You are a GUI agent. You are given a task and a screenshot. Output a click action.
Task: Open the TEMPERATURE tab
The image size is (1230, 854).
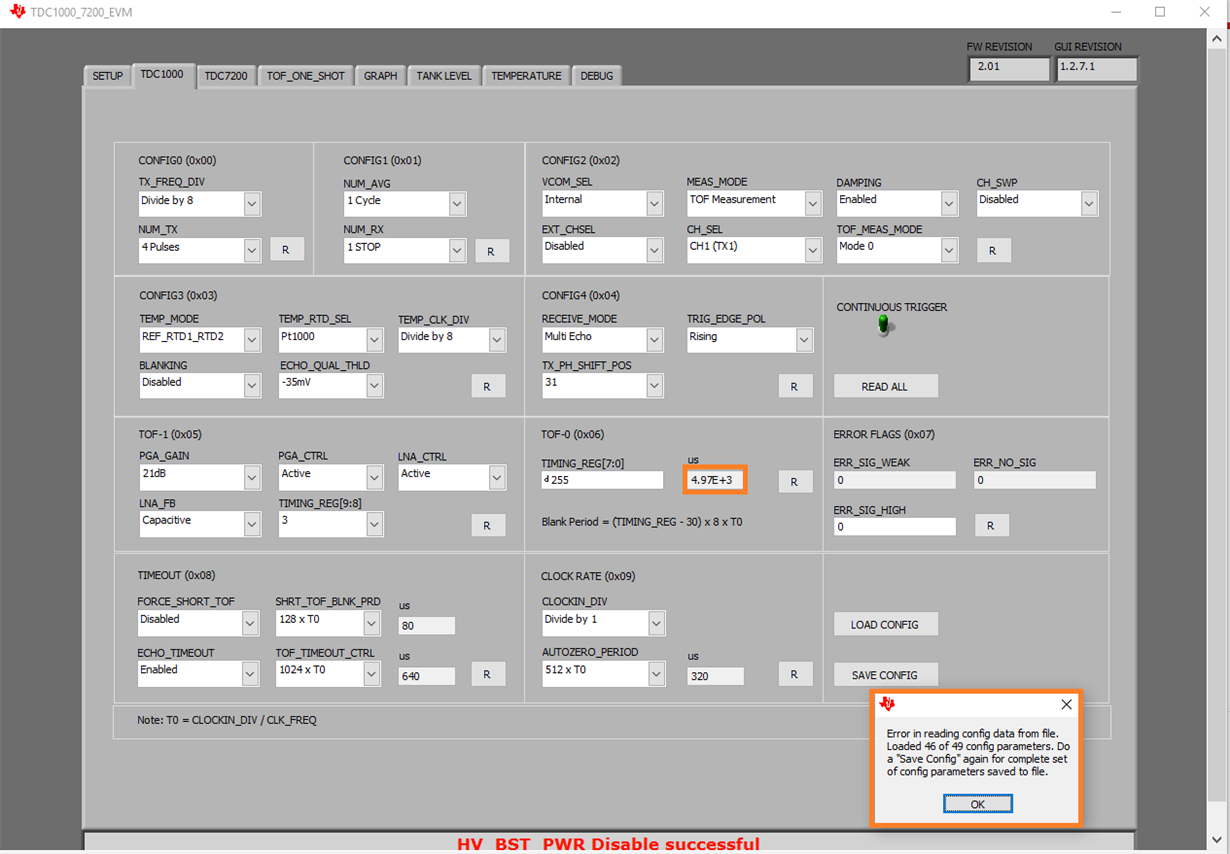[x=526, y=76]
